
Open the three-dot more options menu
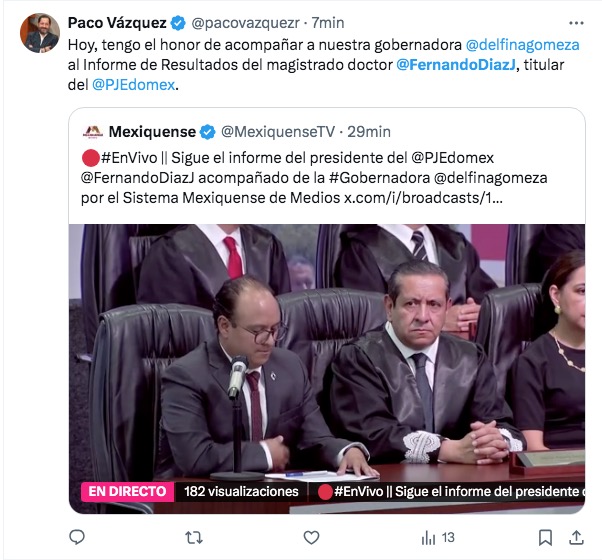point(576,23)
